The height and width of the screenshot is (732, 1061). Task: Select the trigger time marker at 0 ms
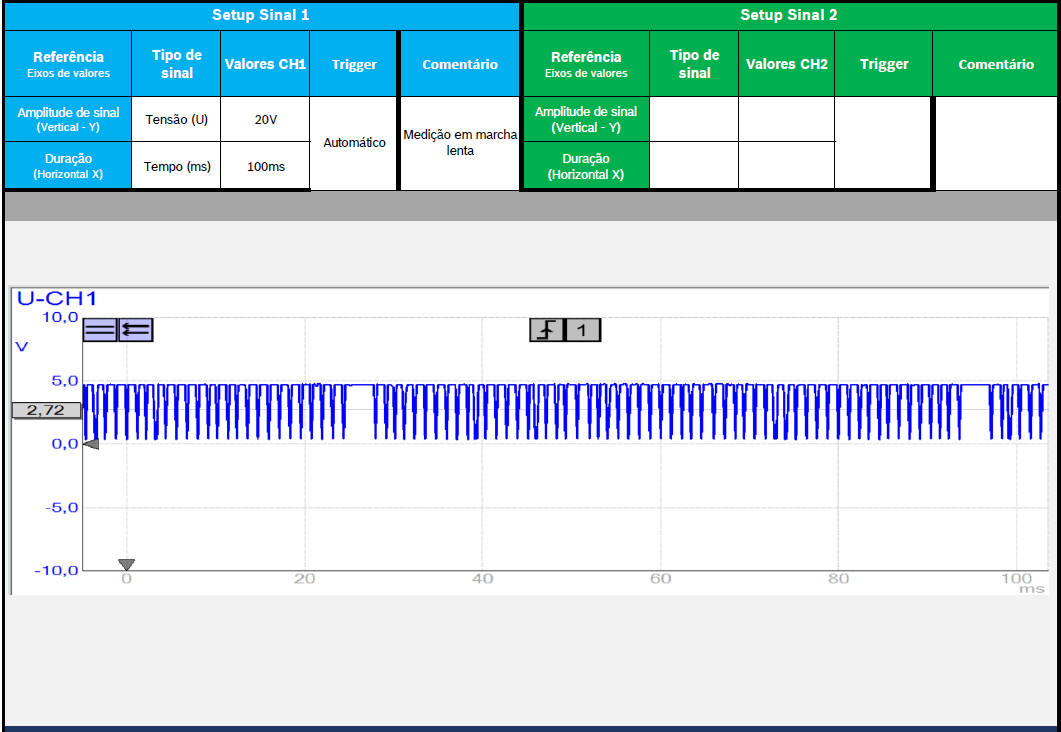126,565
